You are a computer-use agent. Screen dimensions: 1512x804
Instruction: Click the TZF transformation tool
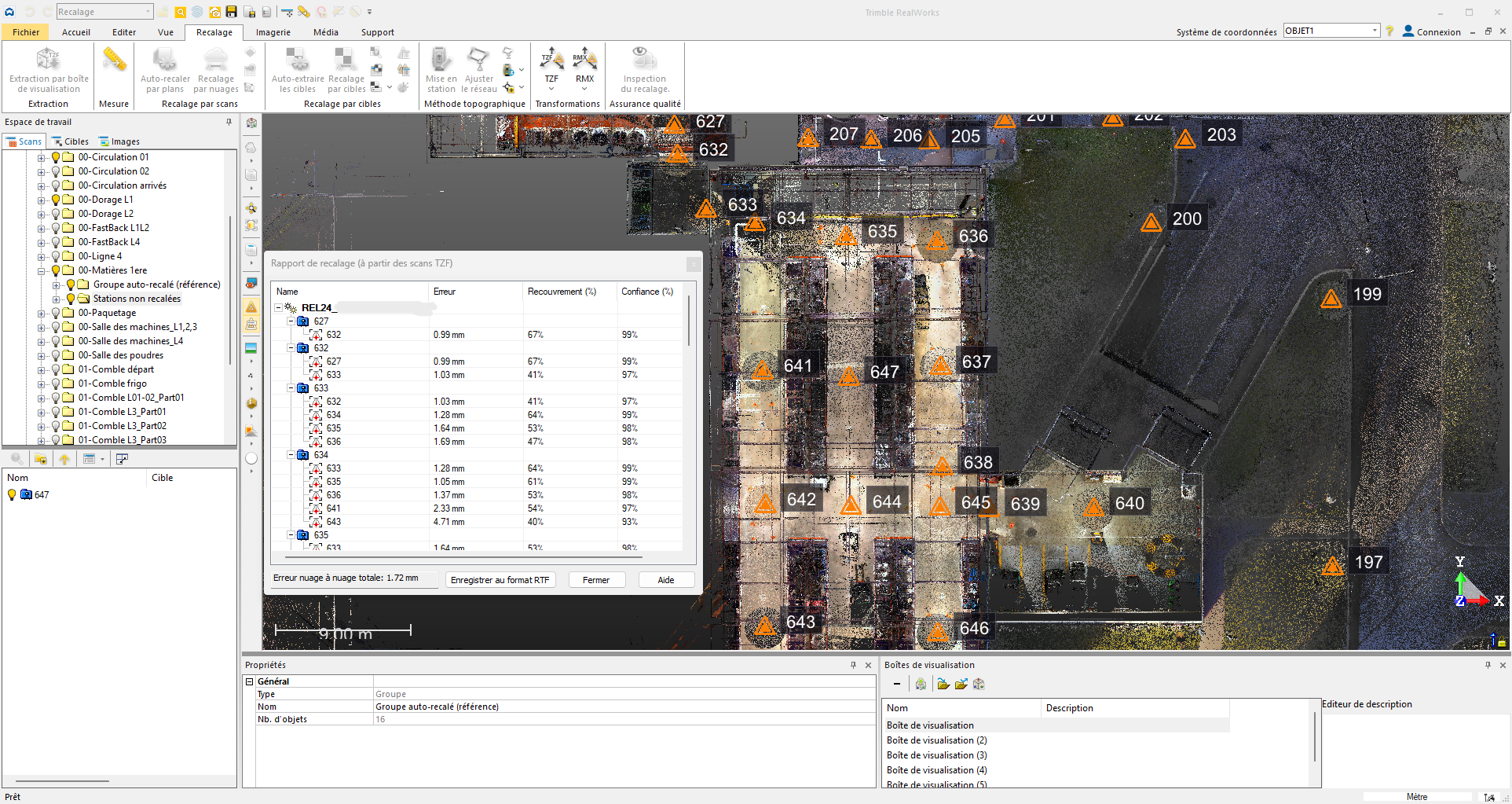pos(551,67)
